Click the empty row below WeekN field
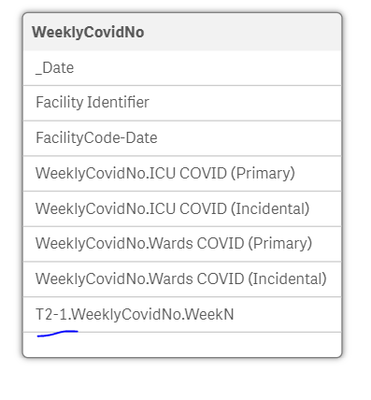Screen dimensions: 371x400 182,344
